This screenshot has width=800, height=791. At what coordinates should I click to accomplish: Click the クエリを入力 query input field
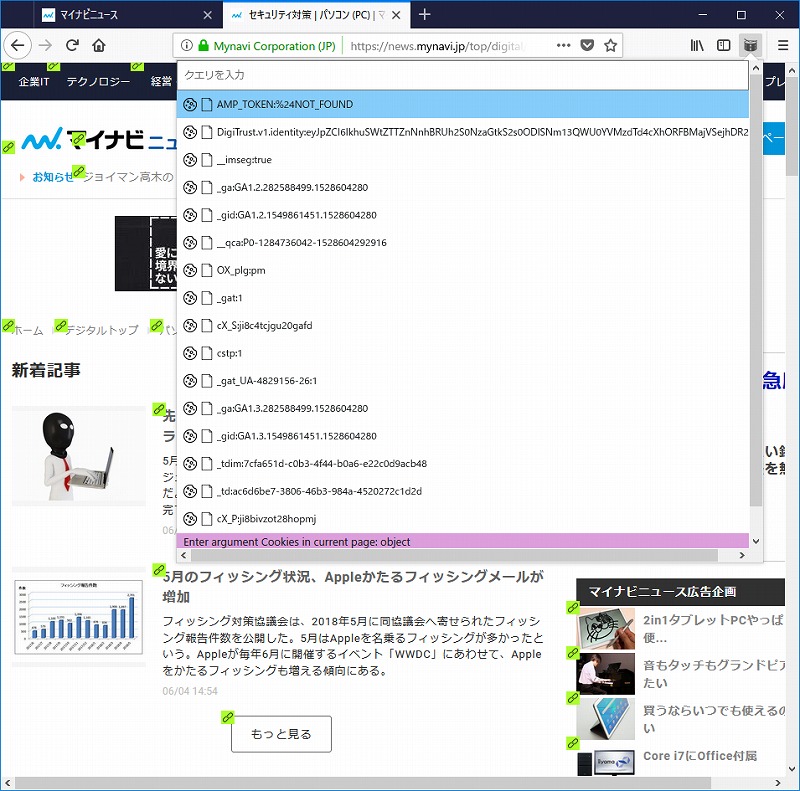click(x=462, y=75)
